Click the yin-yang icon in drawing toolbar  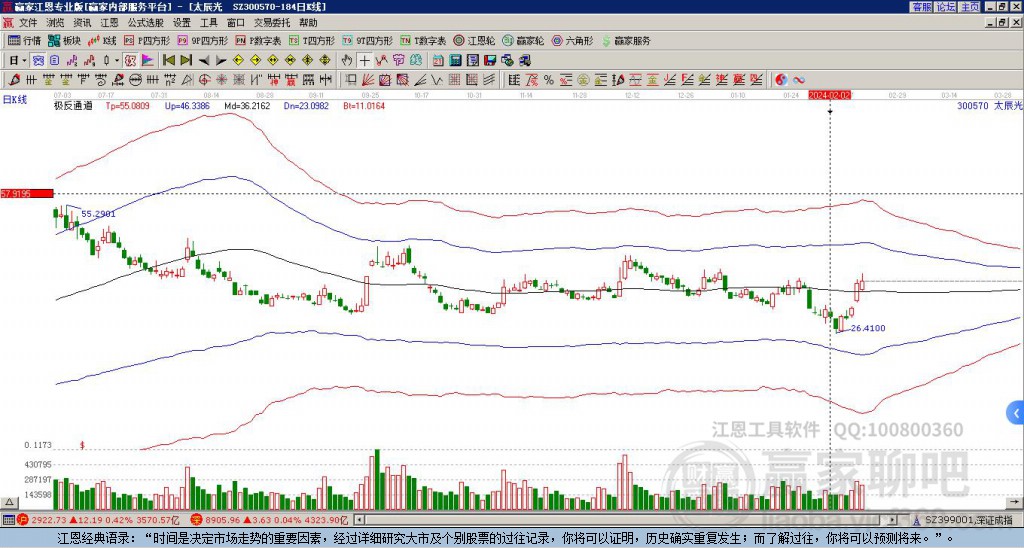[x=781, y=80]
